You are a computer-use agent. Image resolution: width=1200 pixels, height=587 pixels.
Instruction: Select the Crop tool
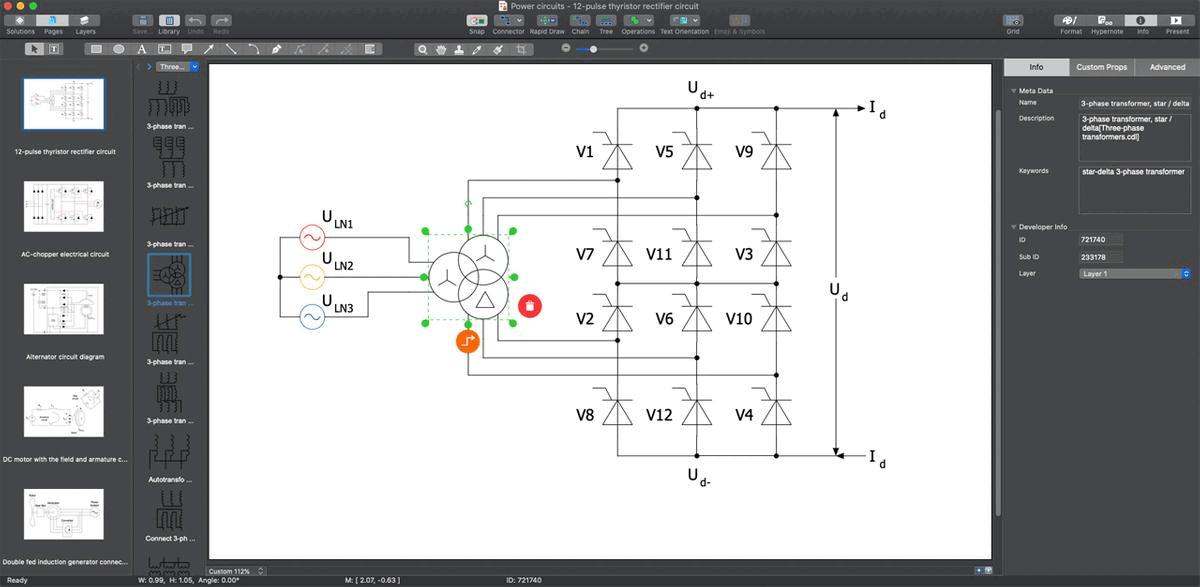point(521,48)
